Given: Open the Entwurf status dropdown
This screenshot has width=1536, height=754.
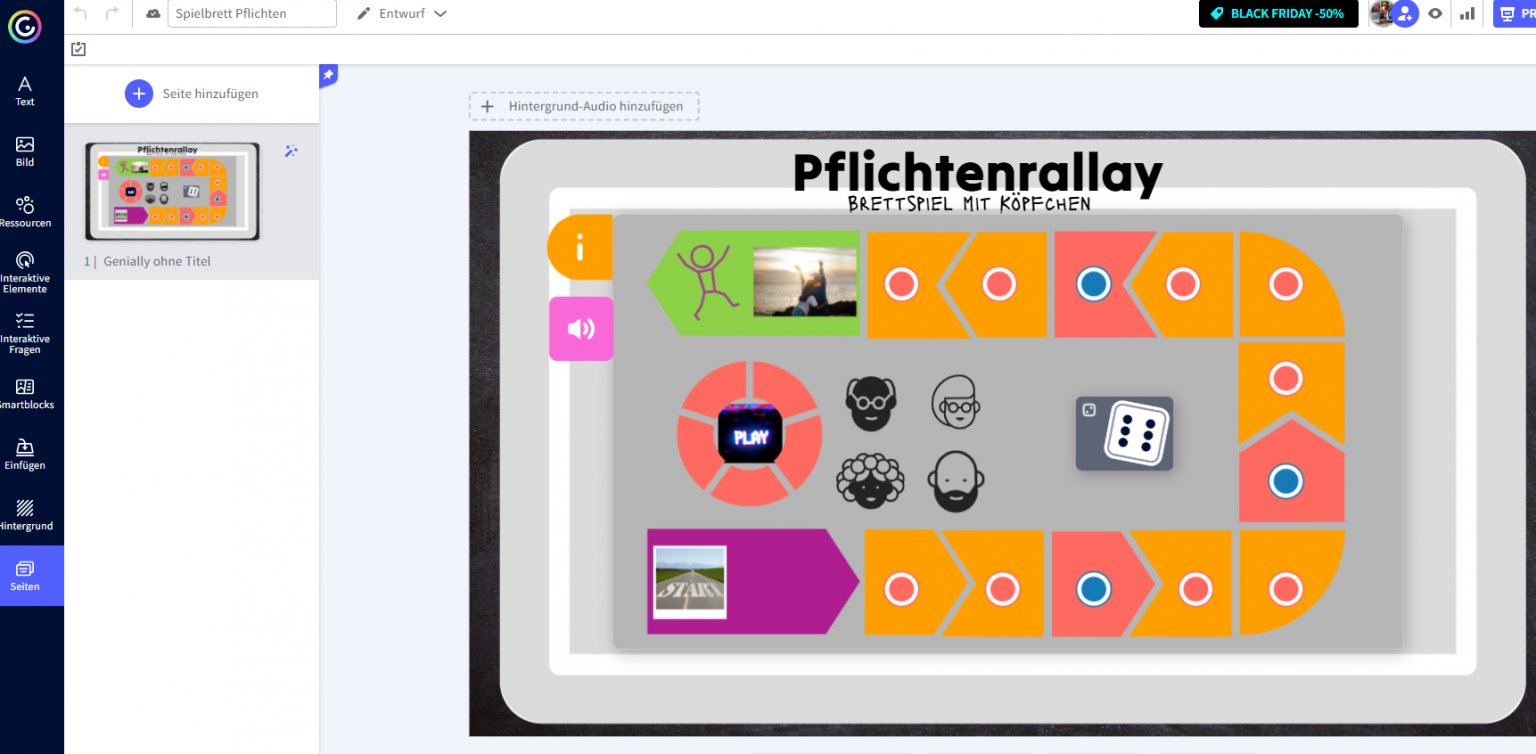Looking at the screenshot, I should 399,13.
